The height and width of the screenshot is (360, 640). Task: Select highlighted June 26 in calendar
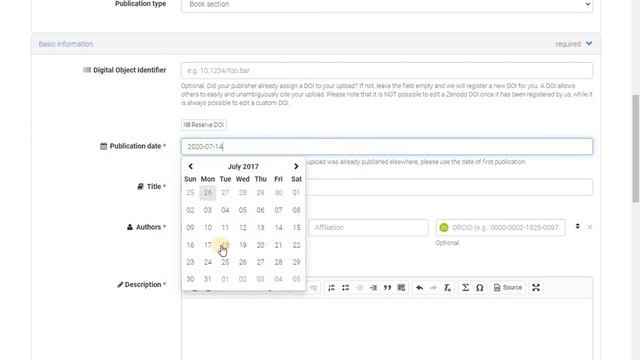click(208, 193)
